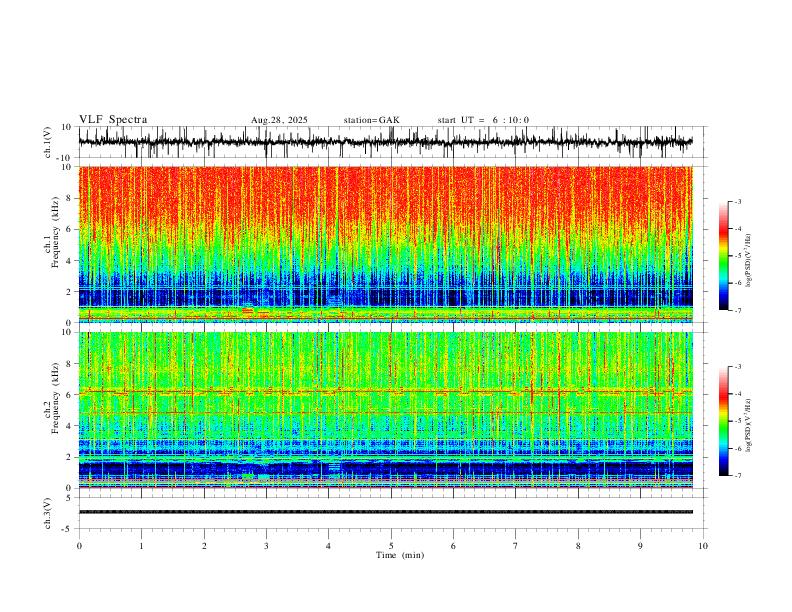Click the "-5" tick on ch.3(V) axis

(x=68, y=529)
